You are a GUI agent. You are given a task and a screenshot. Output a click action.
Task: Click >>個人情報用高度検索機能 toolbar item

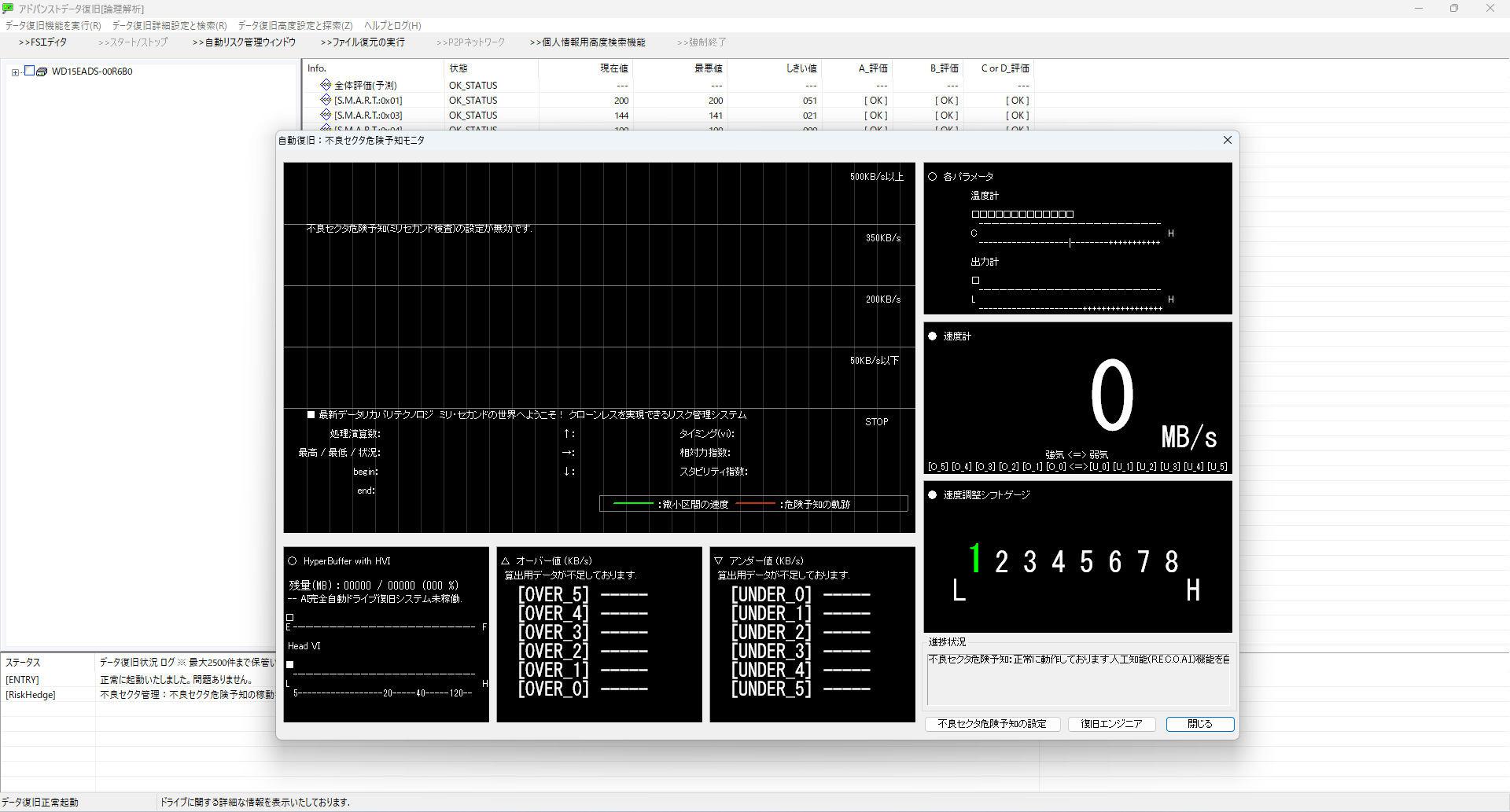click(587, 42)
